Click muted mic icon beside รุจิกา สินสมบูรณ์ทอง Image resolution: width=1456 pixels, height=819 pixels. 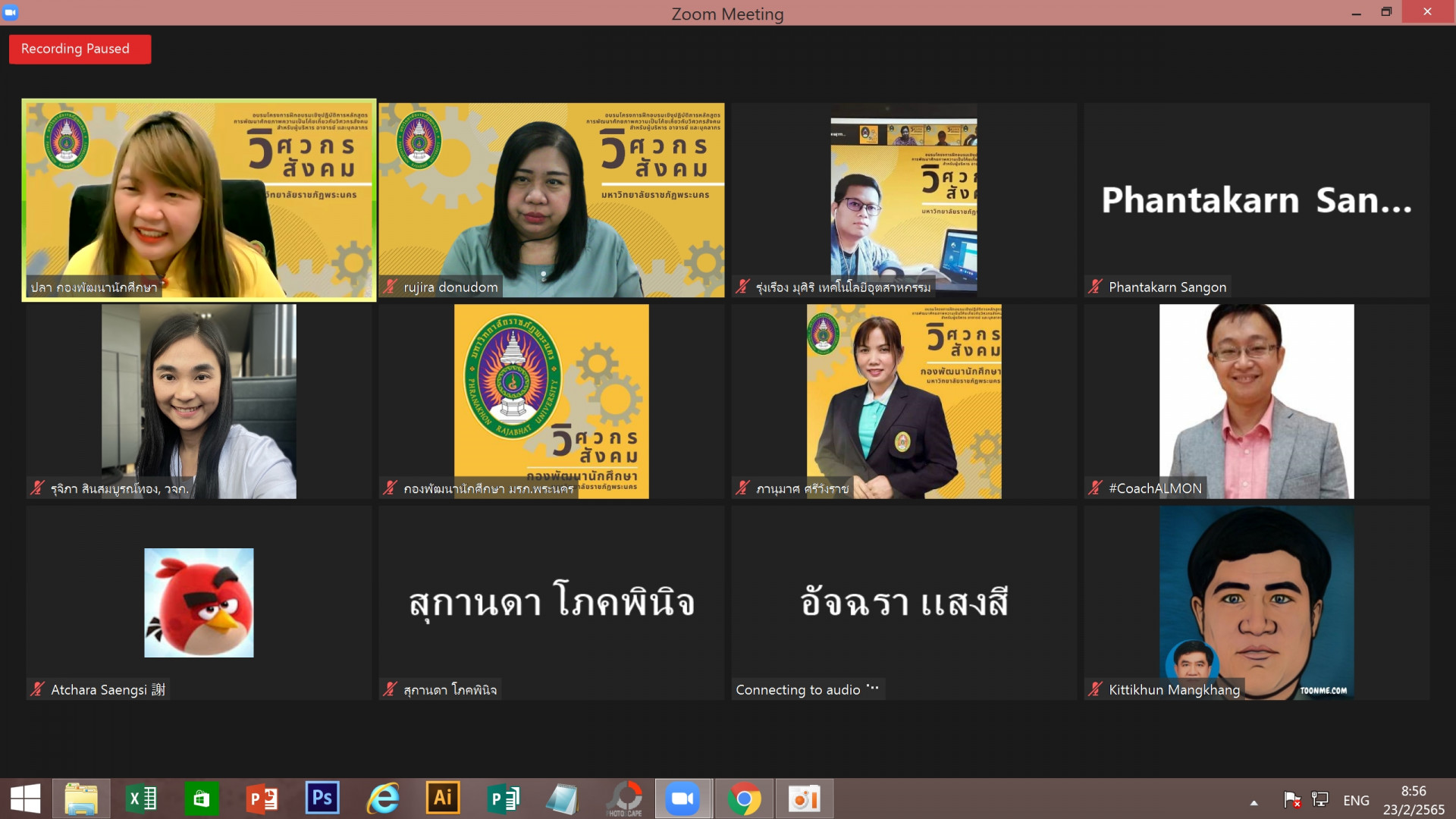click(37, 488)
